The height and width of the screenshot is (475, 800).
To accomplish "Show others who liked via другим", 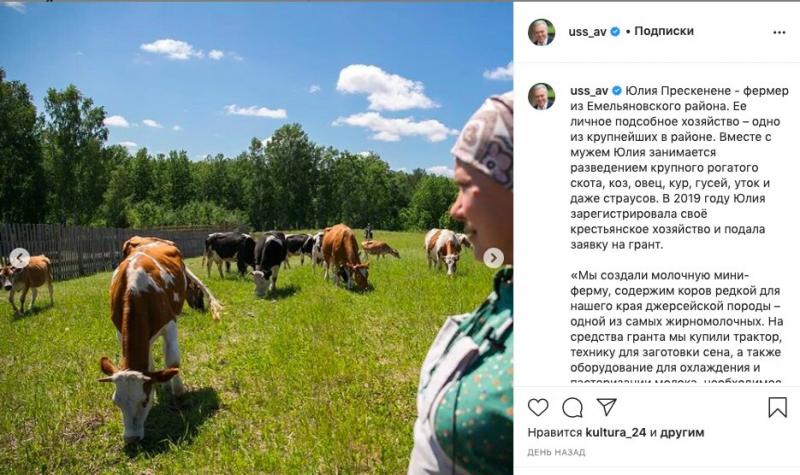I will click(682, 433).
